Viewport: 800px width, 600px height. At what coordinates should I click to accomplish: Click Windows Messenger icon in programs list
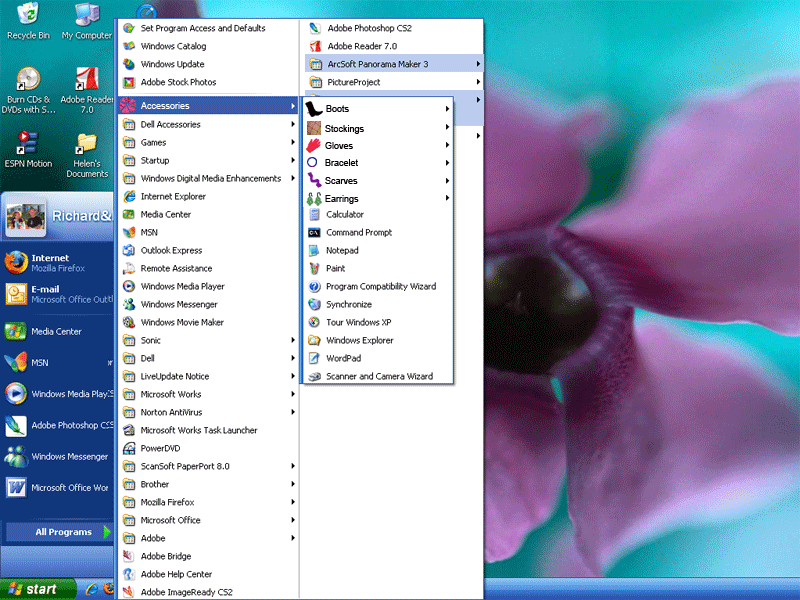[129, 304]
